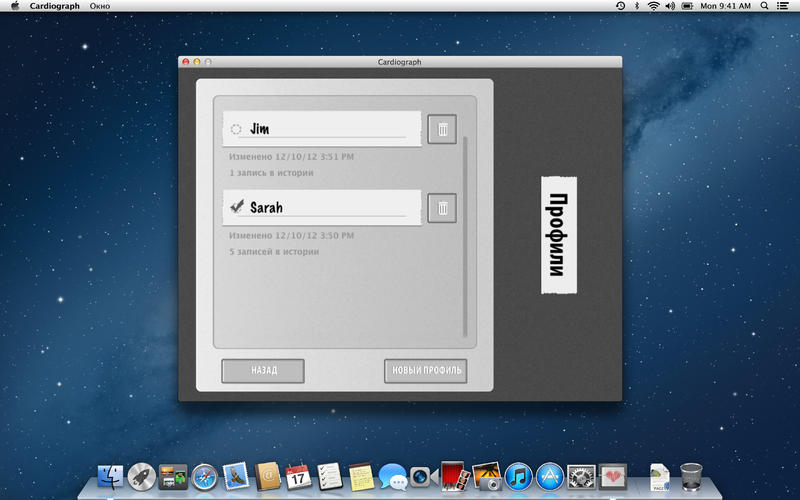Open the Calendar icon showing 17
The image size is (800, 500).
[x=298, y=476]
